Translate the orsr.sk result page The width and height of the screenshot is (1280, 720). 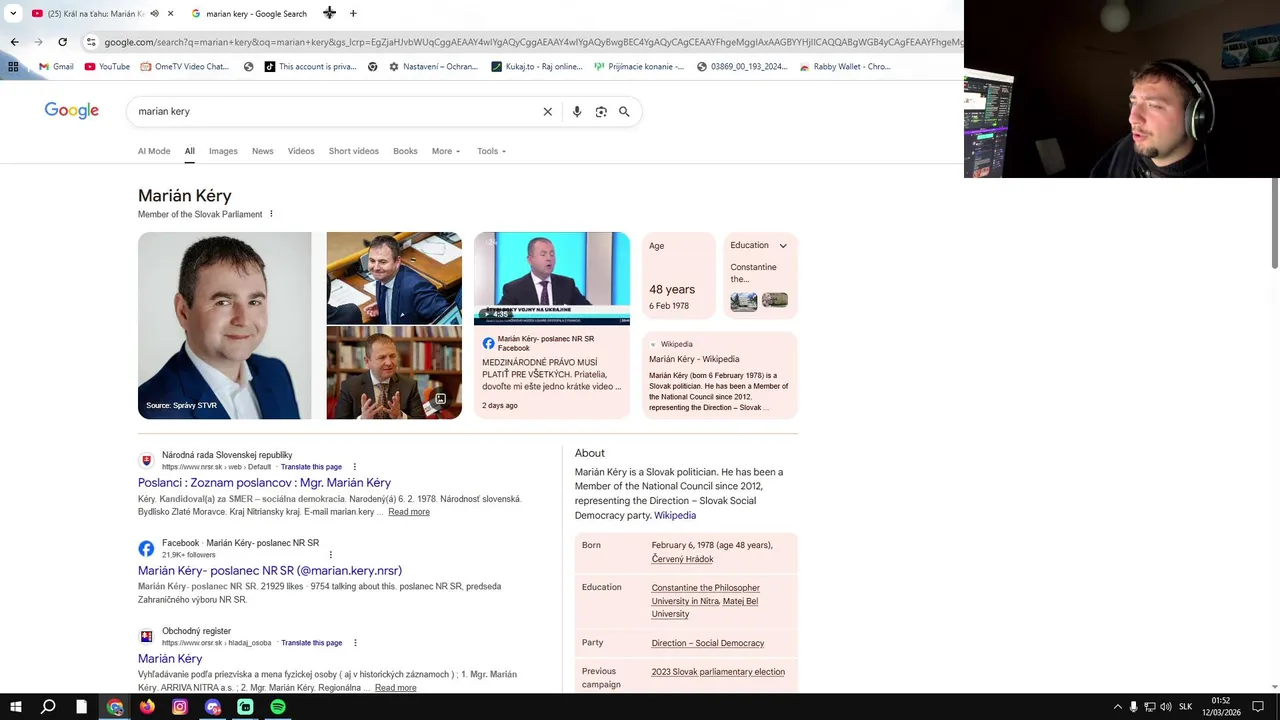311,643
